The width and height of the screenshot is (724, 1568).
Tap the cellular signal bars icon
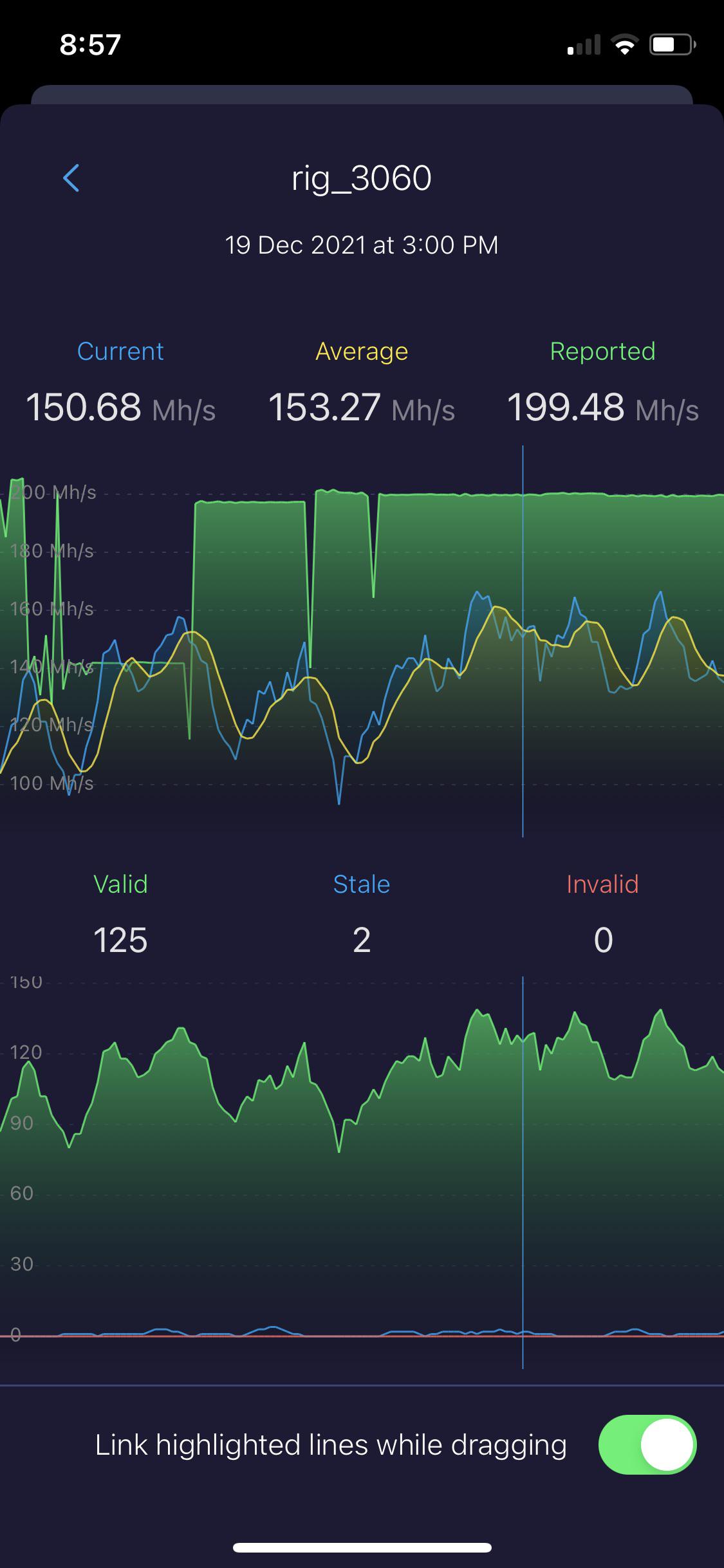[x=584, y=44]
